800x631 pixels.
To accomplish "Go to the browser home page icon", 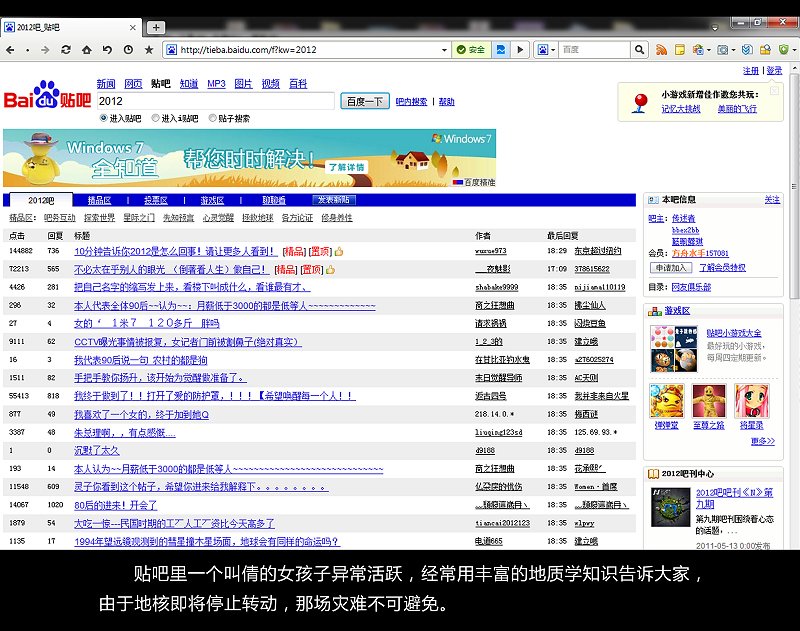I will [87, 49].
